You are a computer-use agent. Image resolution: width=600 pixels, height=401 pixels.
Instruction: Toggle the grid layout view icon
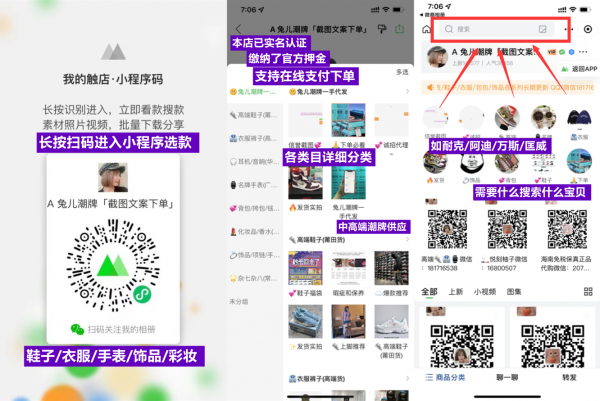[x=588, y=292]
